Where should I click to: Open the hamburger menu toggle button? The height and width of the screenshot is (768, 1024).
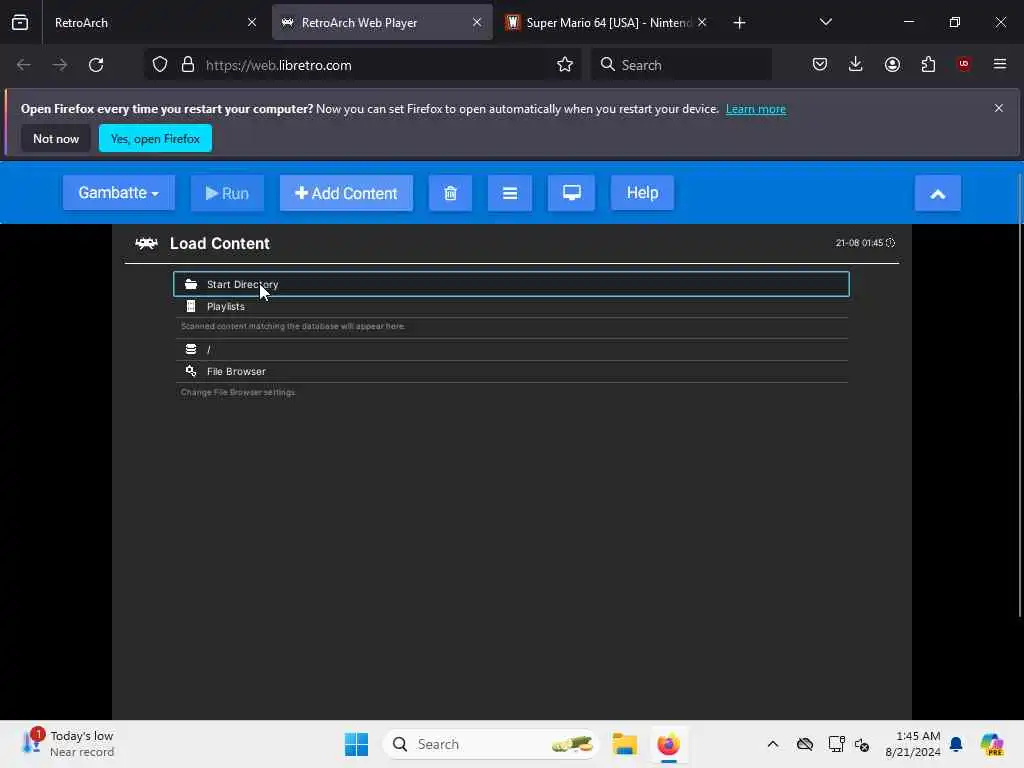pyautogui.click(x=510, y=193)
